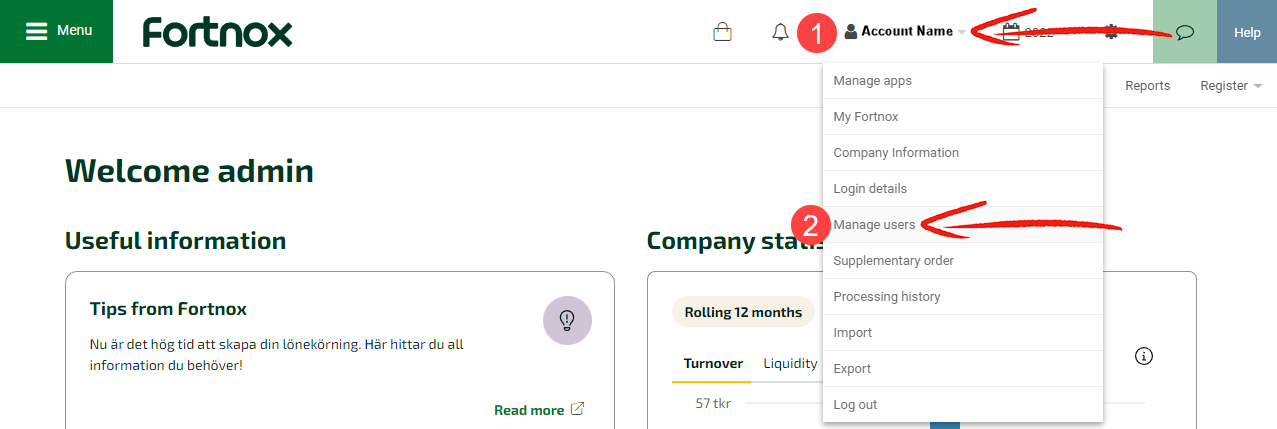
Task: Open Processing history menu entry
Action: [x=963, y=297]
